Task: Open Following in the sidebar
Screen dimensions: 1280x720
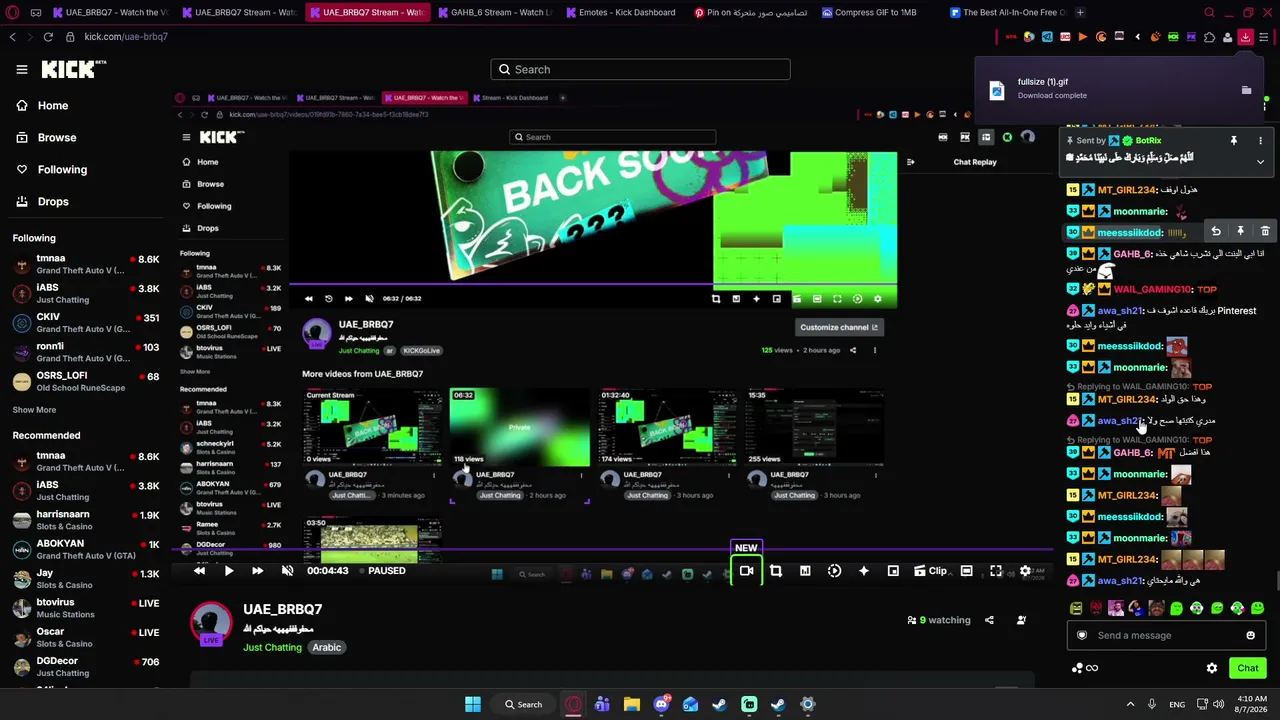Action: tap(62, 169)
